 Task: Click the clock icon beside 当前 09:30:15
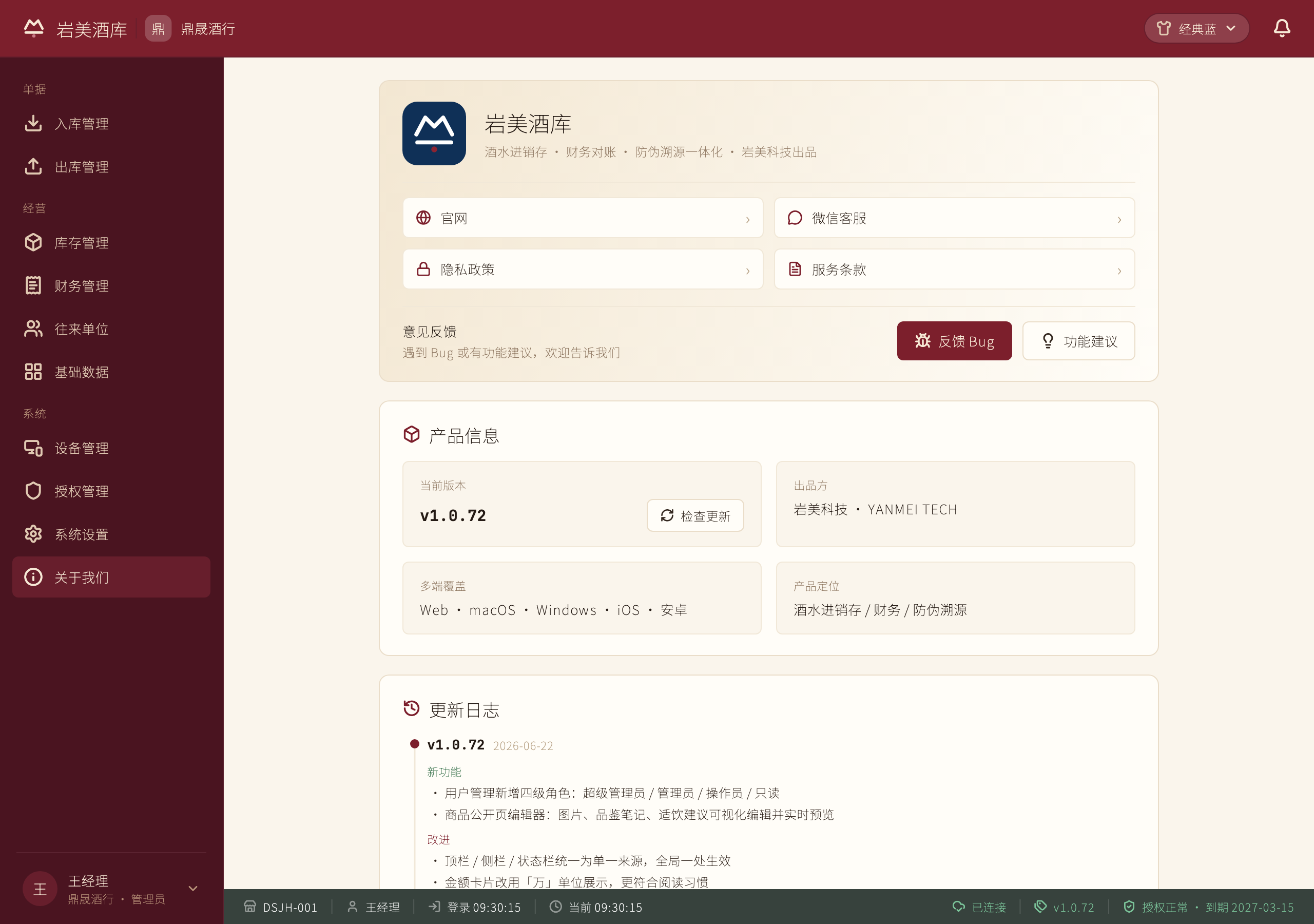(555, 906)
